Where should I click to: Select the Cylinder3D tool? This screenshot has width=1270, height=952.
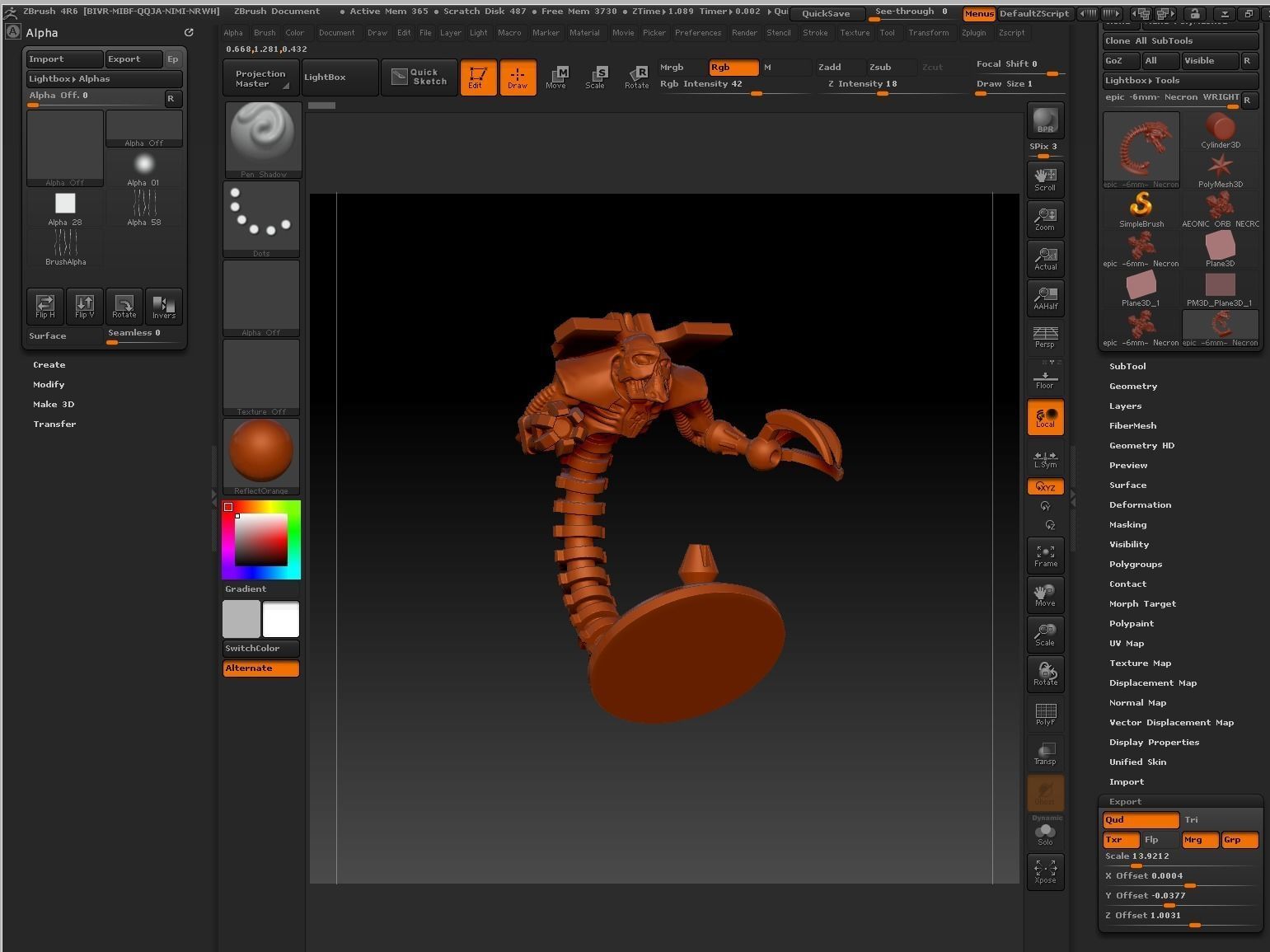tap(1221, 130)
